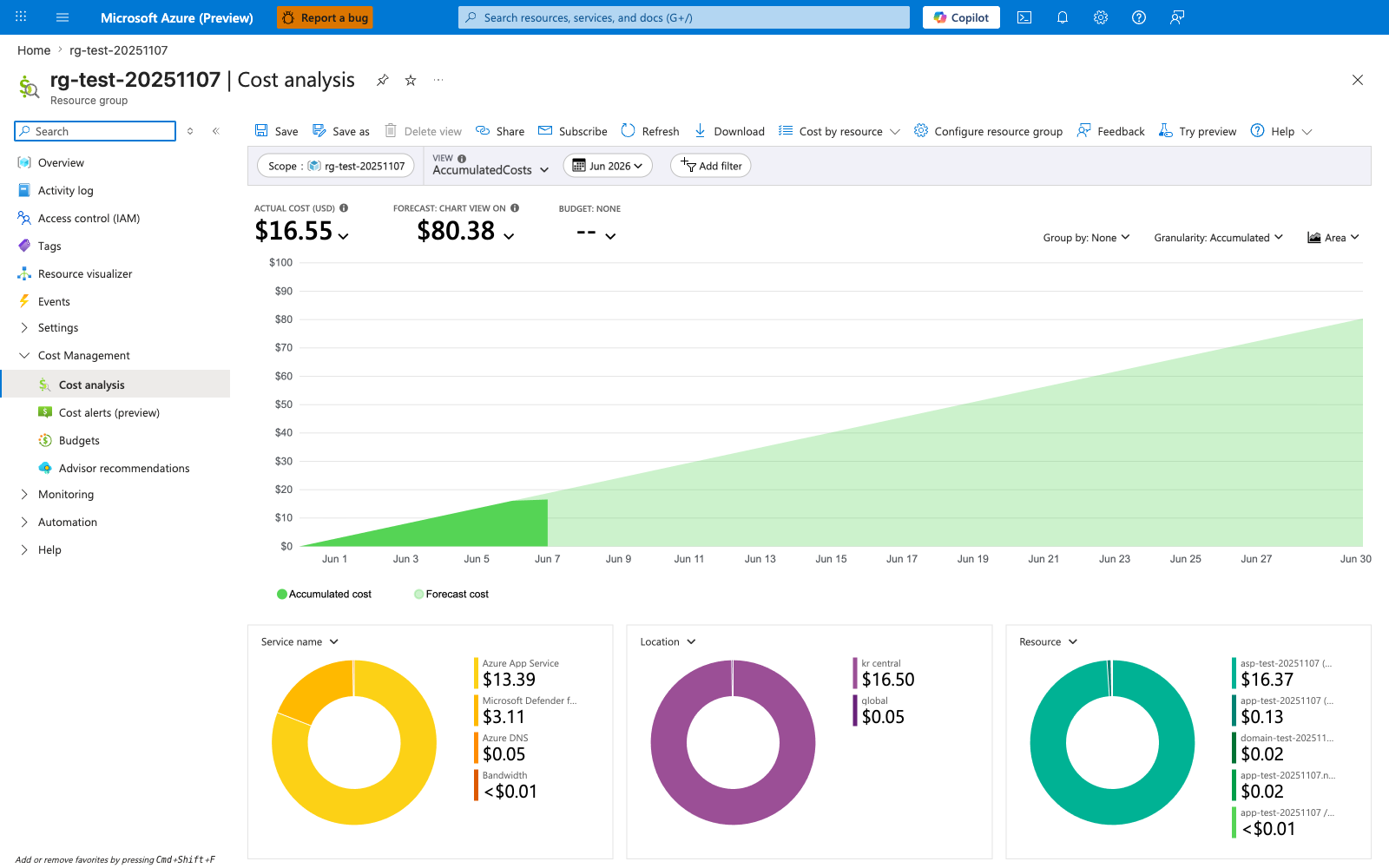Open the Jun 2026 date range picker
The image size is (1389, 868).
point(608,166)
